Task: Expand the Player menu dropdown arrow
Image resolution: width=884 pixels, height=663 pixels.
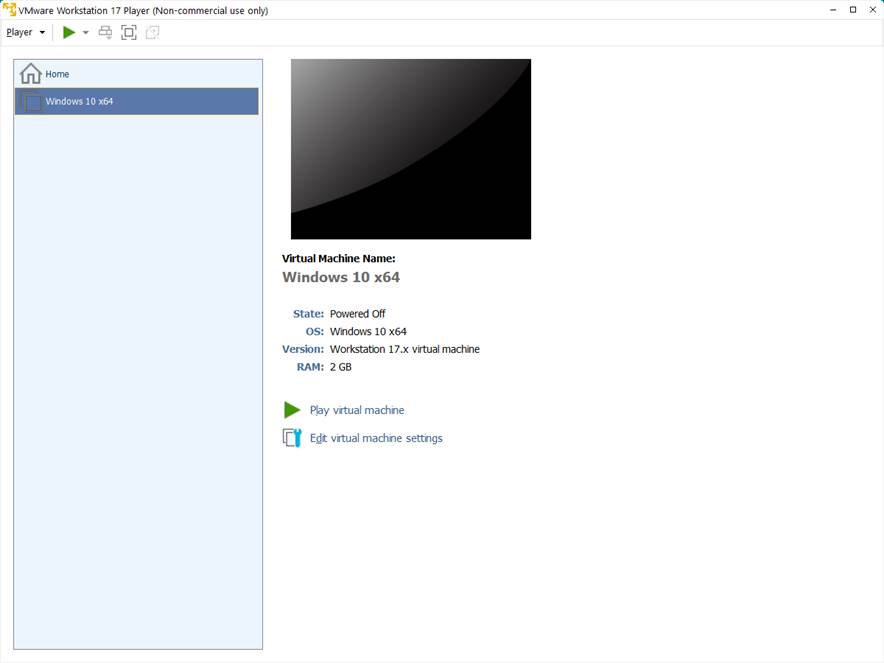Action: [x=42, y=32]
